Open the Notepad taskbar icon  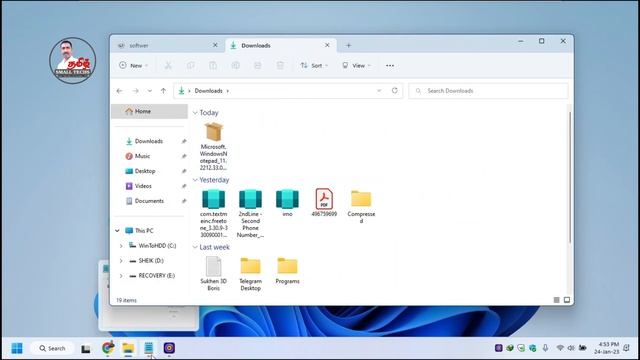(x=149, y=348)
